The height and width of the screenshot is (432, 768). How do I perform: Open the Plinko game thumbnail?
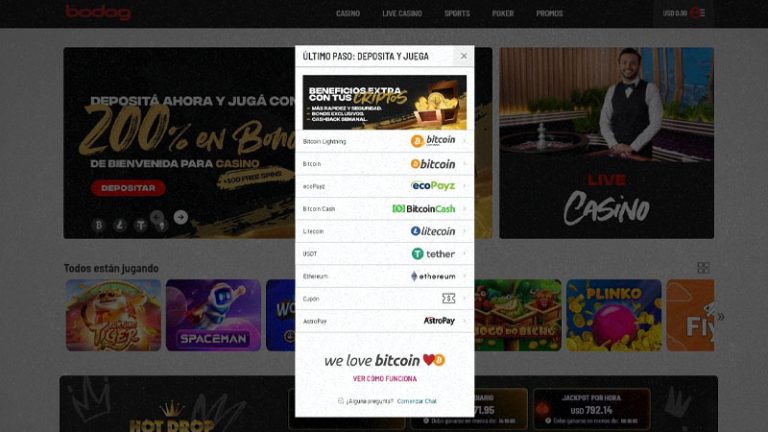click(614, 315)
